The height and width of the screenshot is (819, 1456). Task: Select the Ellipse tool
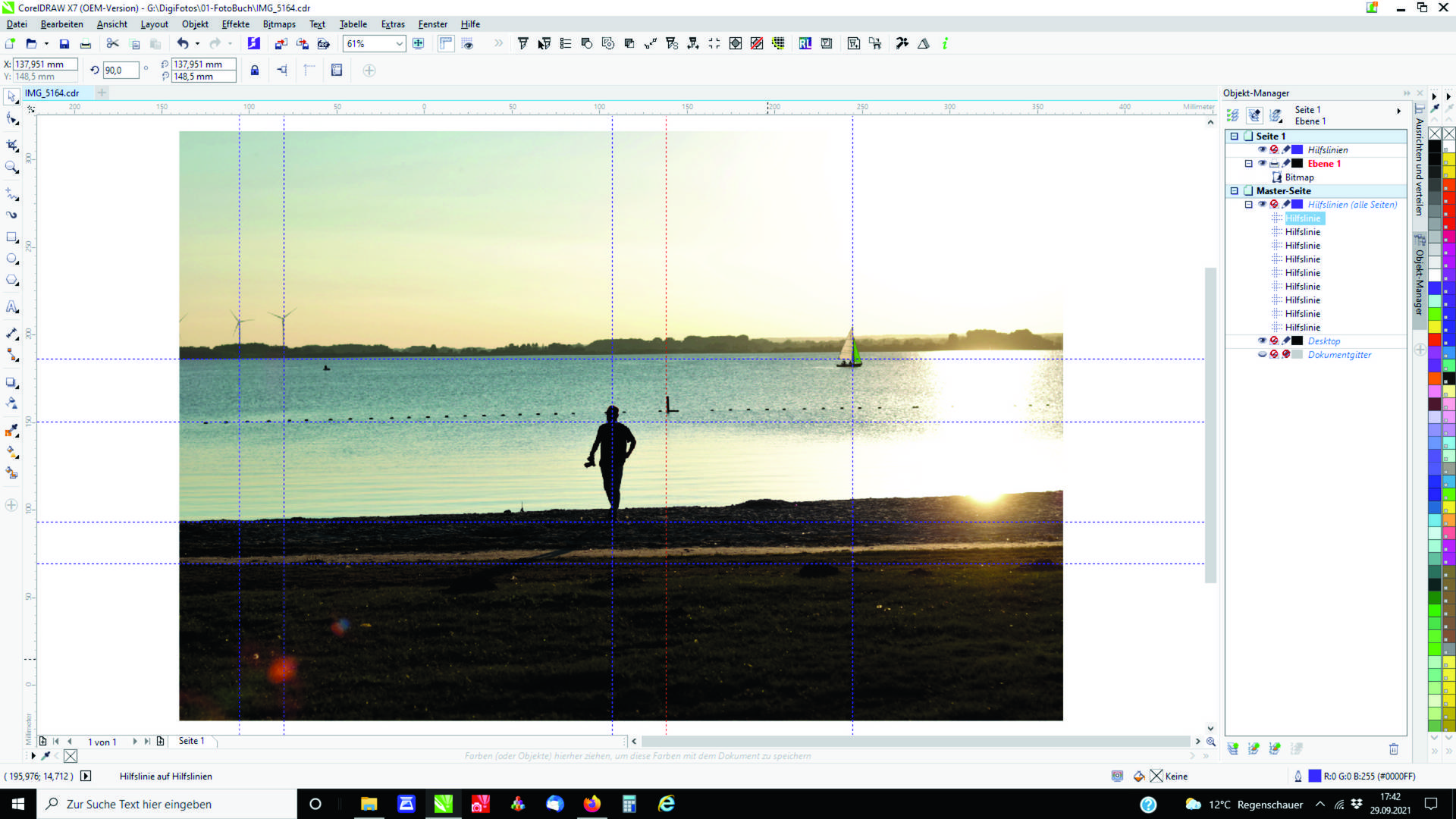point(12,259)
